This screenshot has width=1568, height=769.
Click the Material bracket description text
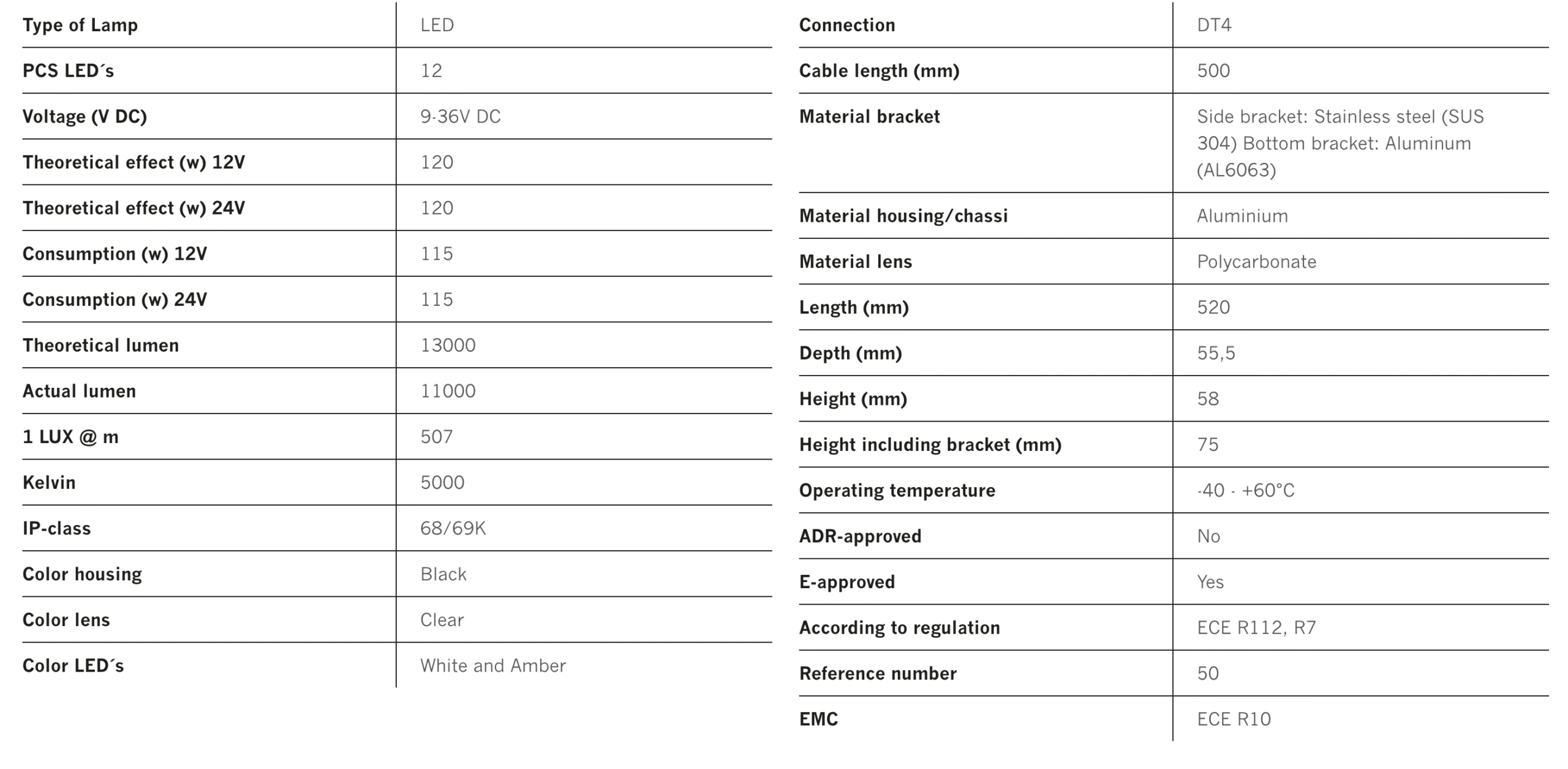(1340, 143)
